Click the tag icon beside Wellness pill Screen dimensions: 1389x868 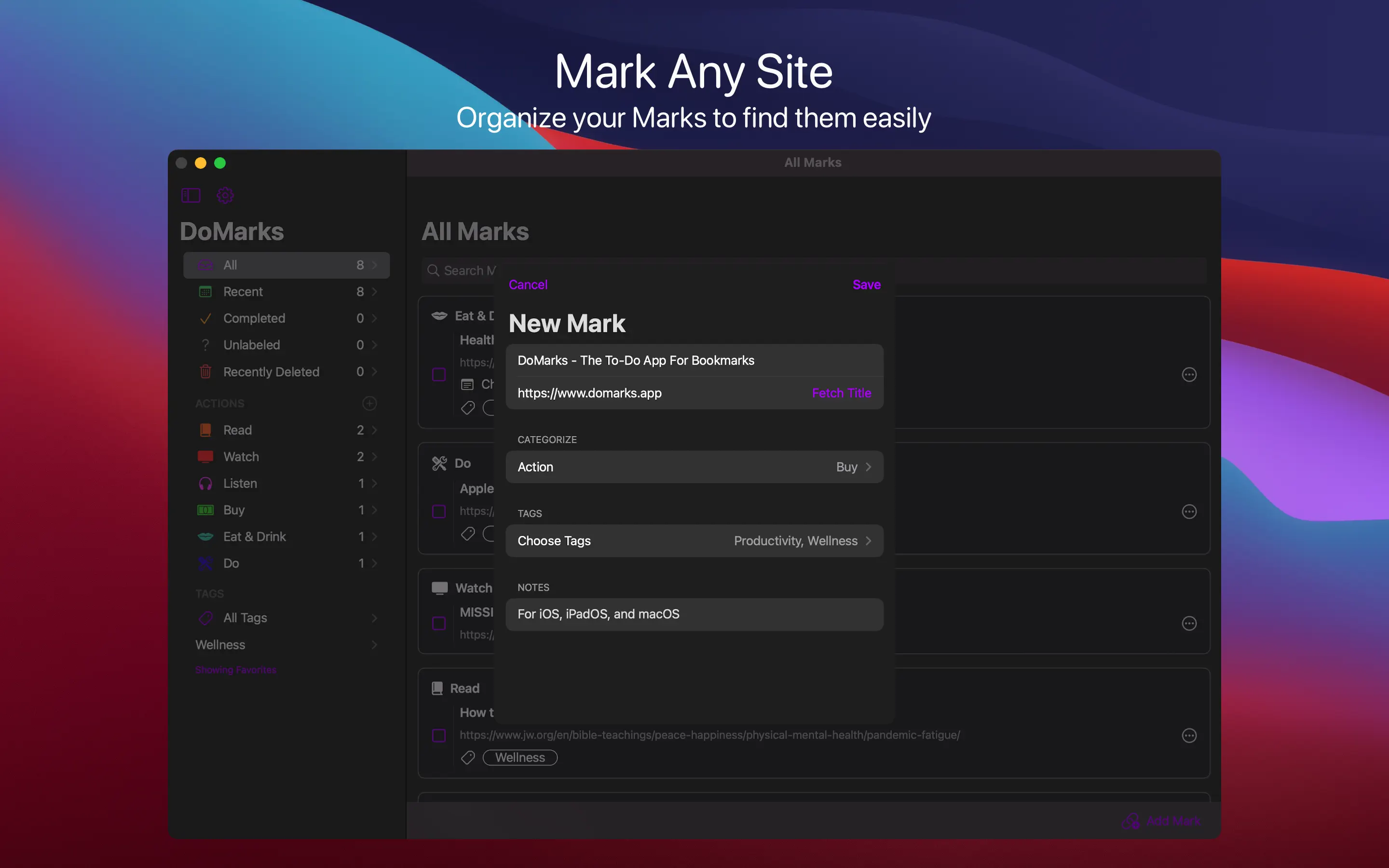tap(468, 758)
